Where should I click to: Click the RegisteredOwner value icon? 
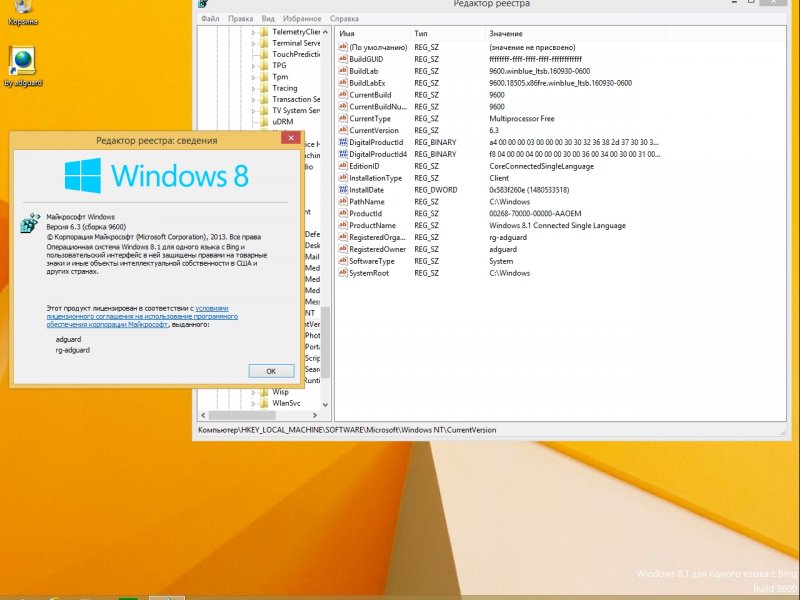pyautogui.click(x=343, y=249)
